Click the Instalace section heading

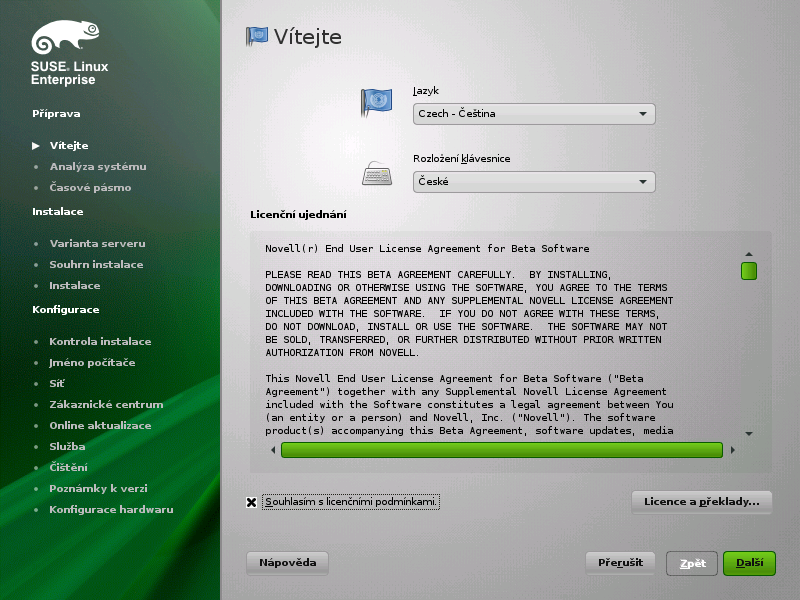coord(58,212)
